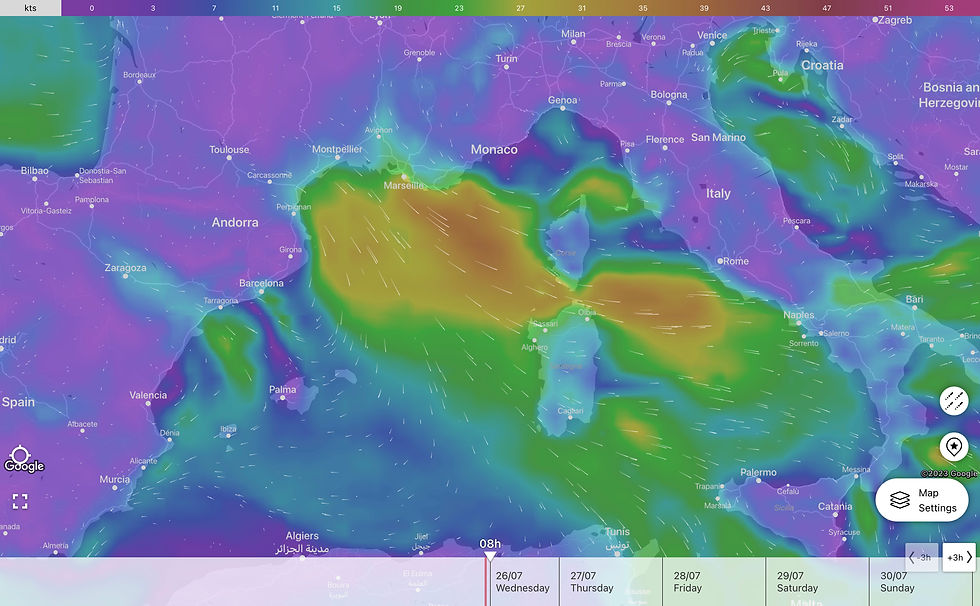Click Sassari label on Sardinia
The width and height of the screenshot is (980, 606).
545,324
